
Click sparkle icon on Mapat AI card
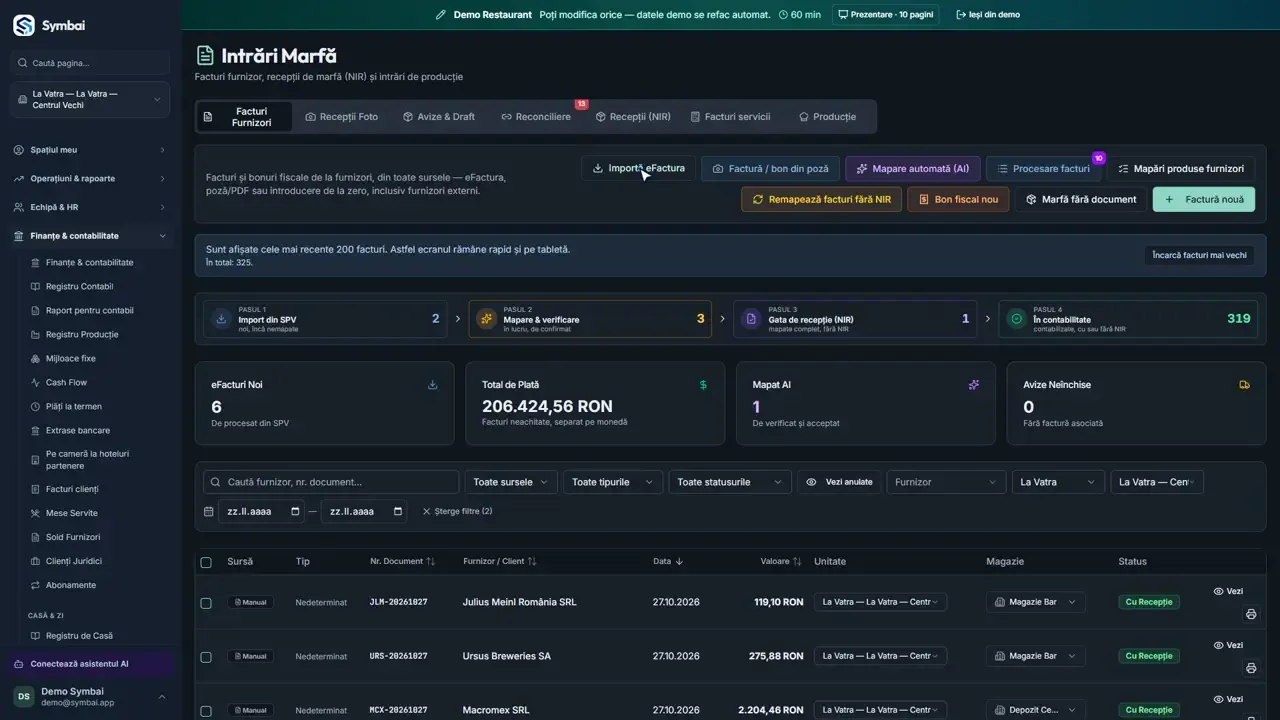974,384
